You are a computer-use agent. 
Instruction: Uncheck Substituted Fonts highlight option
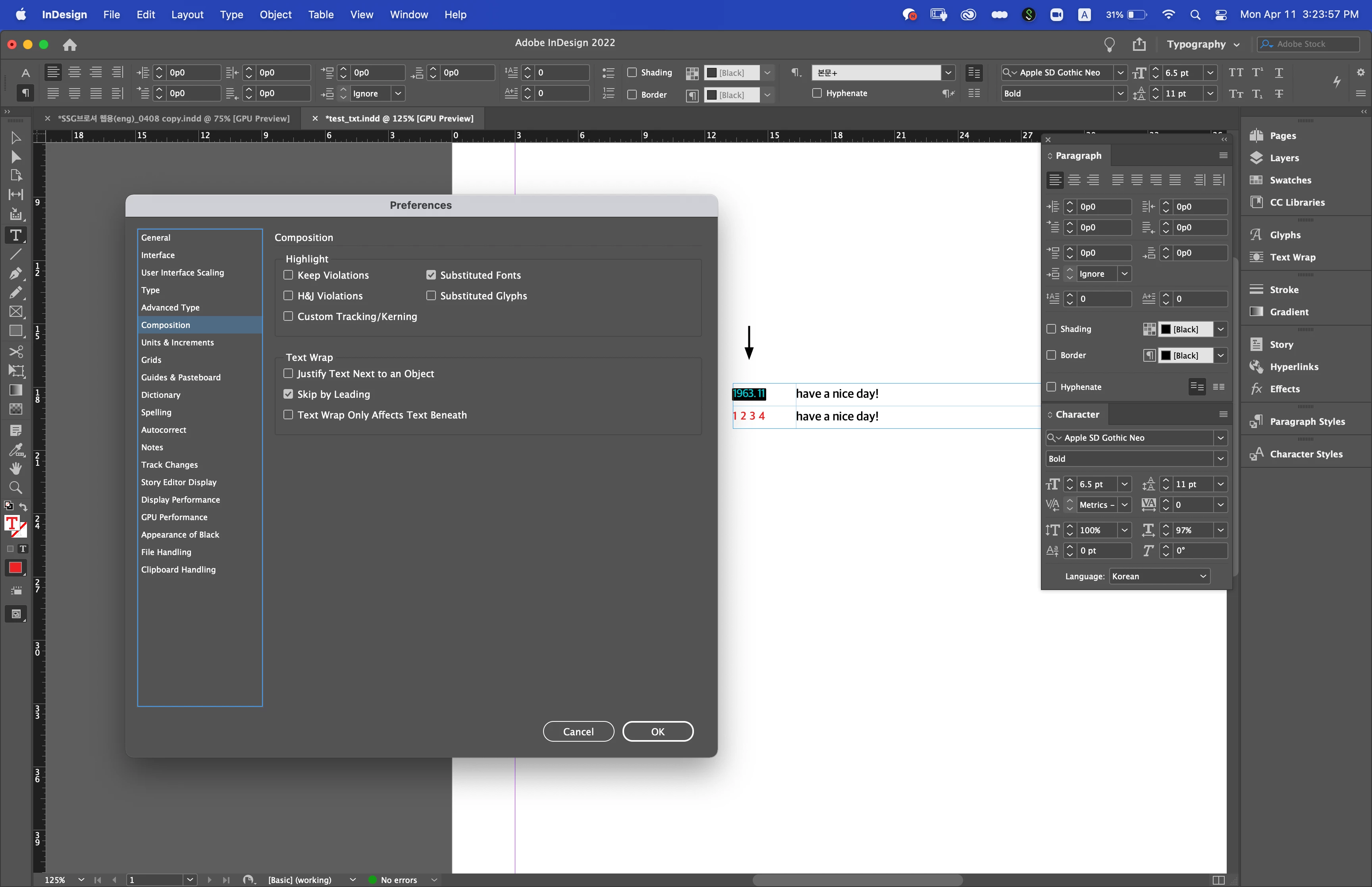[431, 275]
